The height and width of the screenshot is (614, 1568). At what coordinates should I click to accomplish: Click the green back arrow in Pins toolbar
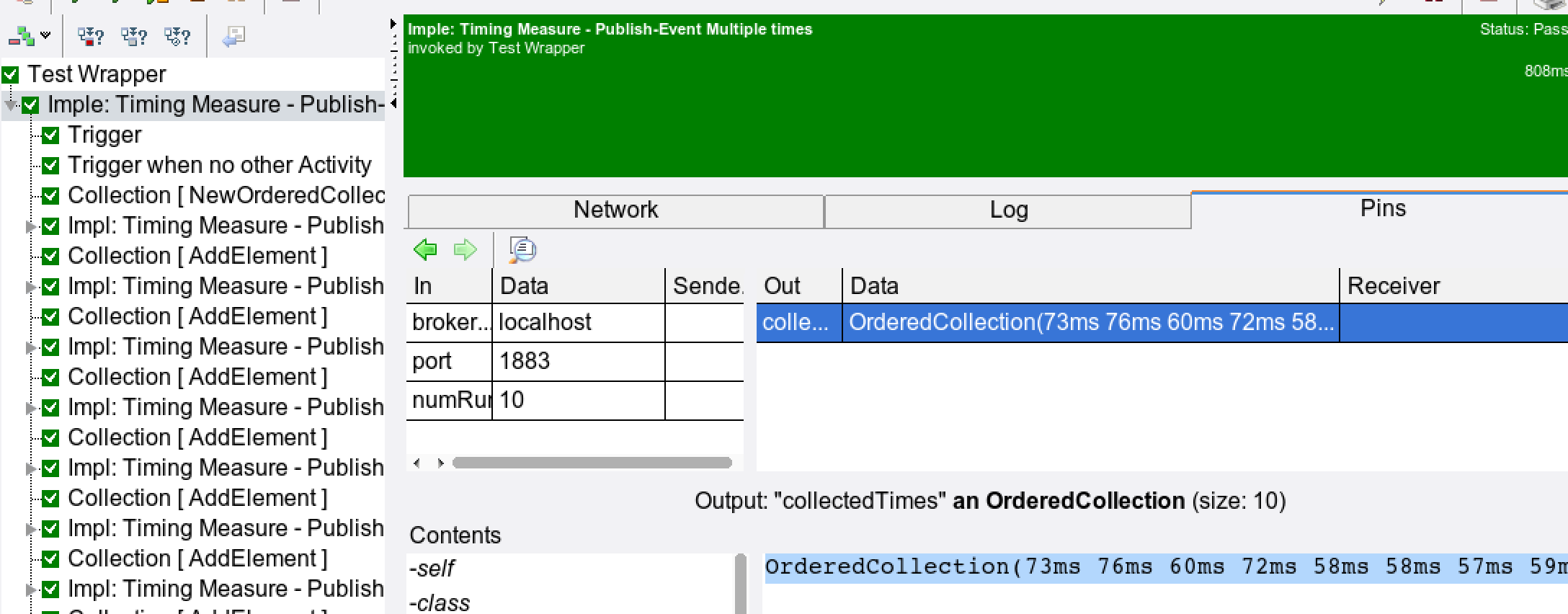click(425, 250)
